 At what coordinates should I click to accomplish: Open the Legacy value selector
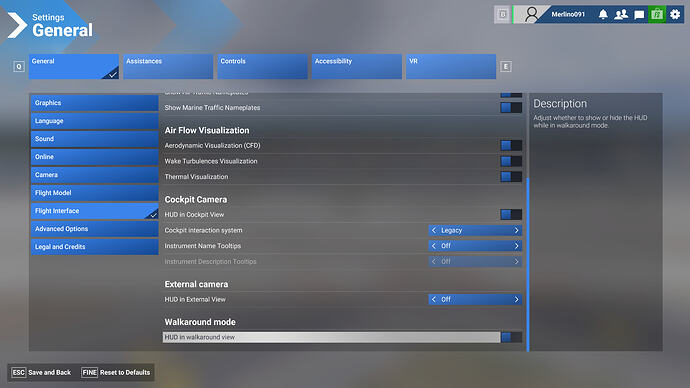475,230
